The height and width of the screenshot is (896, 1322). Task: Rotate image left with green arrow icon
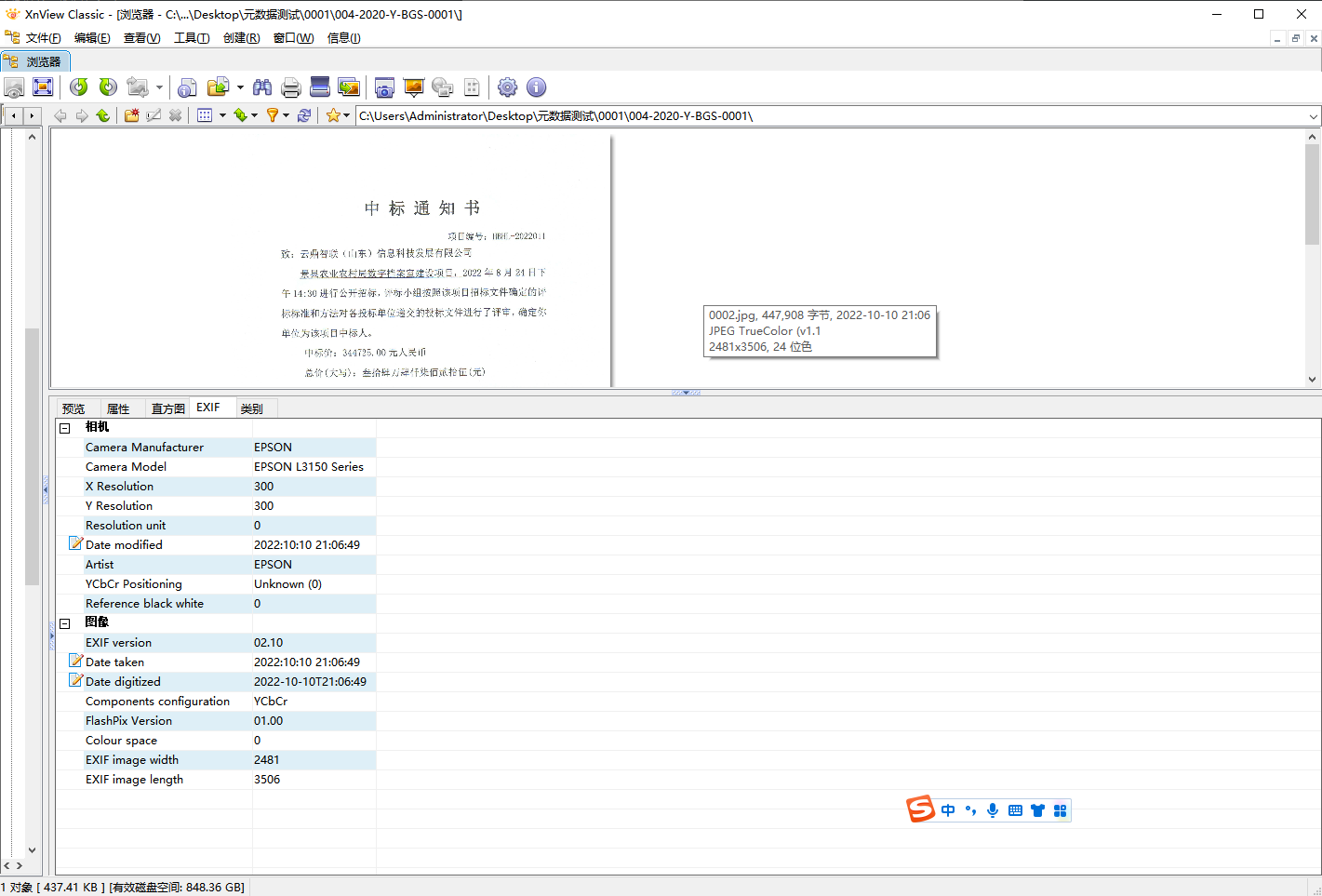[x=79, y=87]
